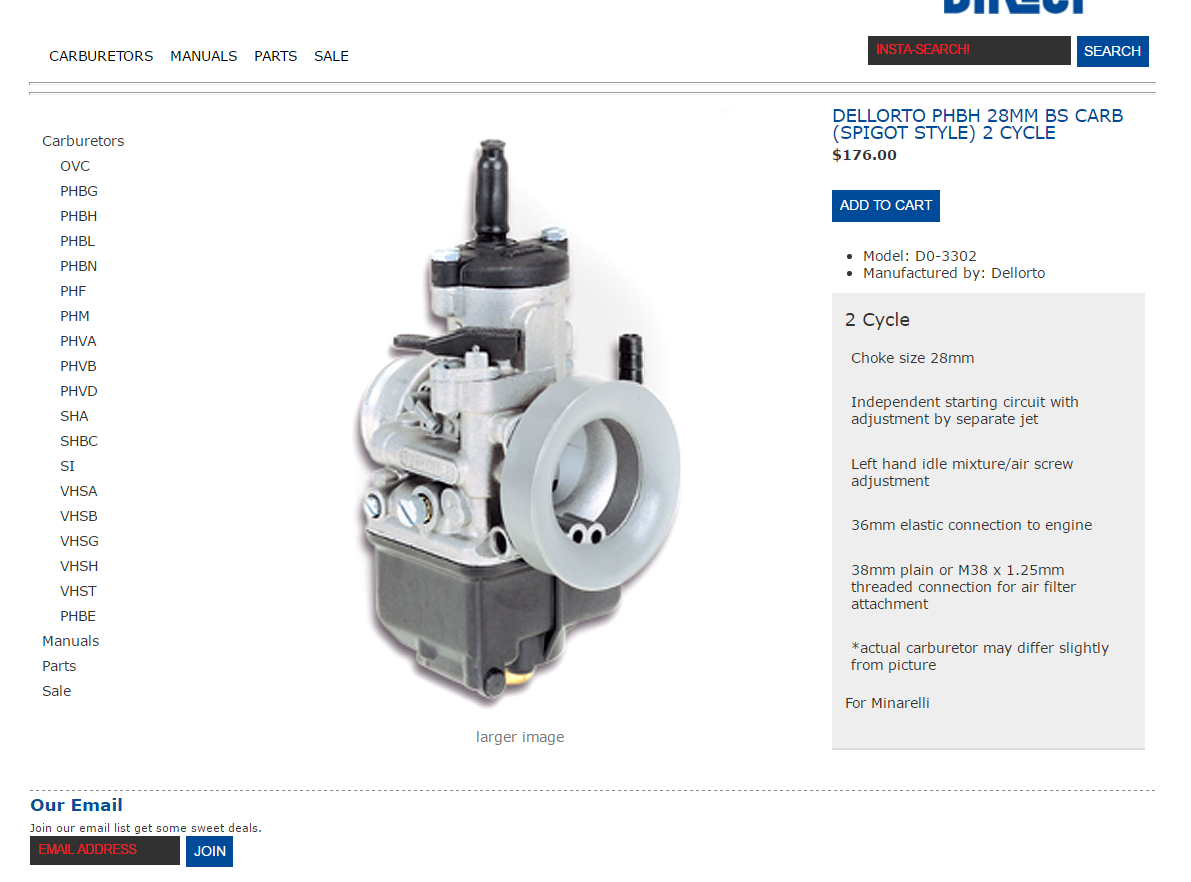1191x882 pixels.
Task: Open the Manuals top menu
Action: point(204,56)
